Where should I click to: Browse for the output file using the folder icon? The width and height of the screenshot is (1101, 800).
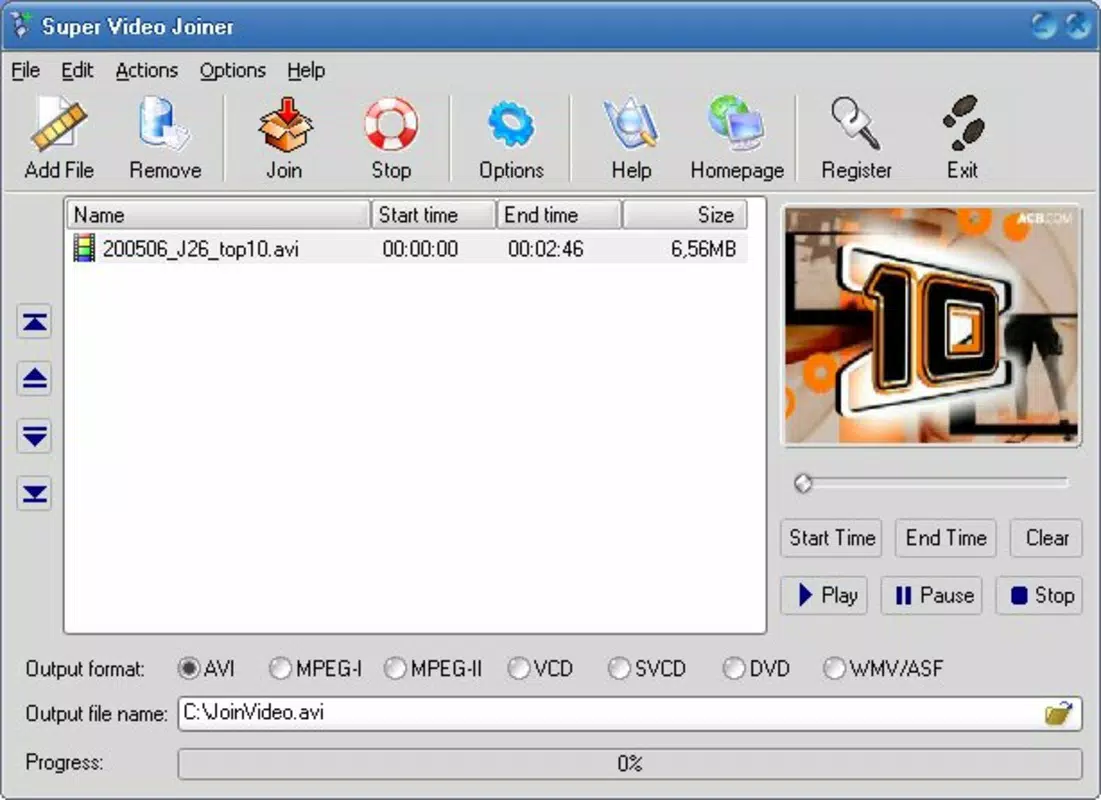point(1058,714)
